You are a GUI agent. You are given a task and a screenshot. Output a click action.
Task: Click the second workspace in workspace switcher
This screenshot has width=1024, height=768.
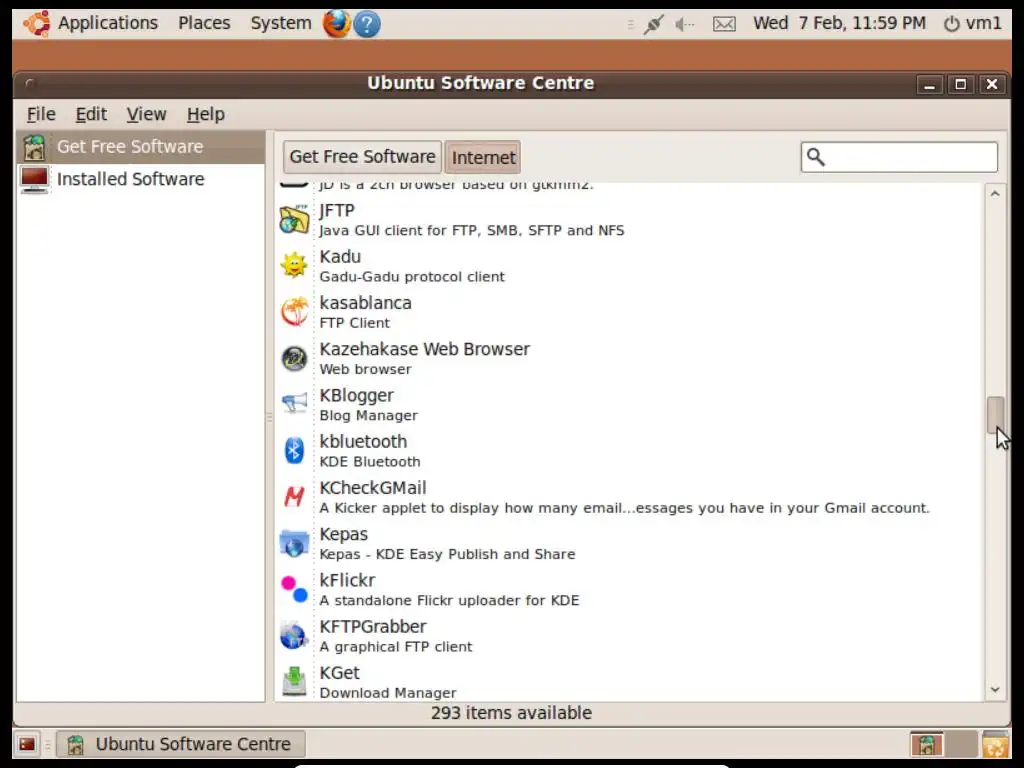961,744
